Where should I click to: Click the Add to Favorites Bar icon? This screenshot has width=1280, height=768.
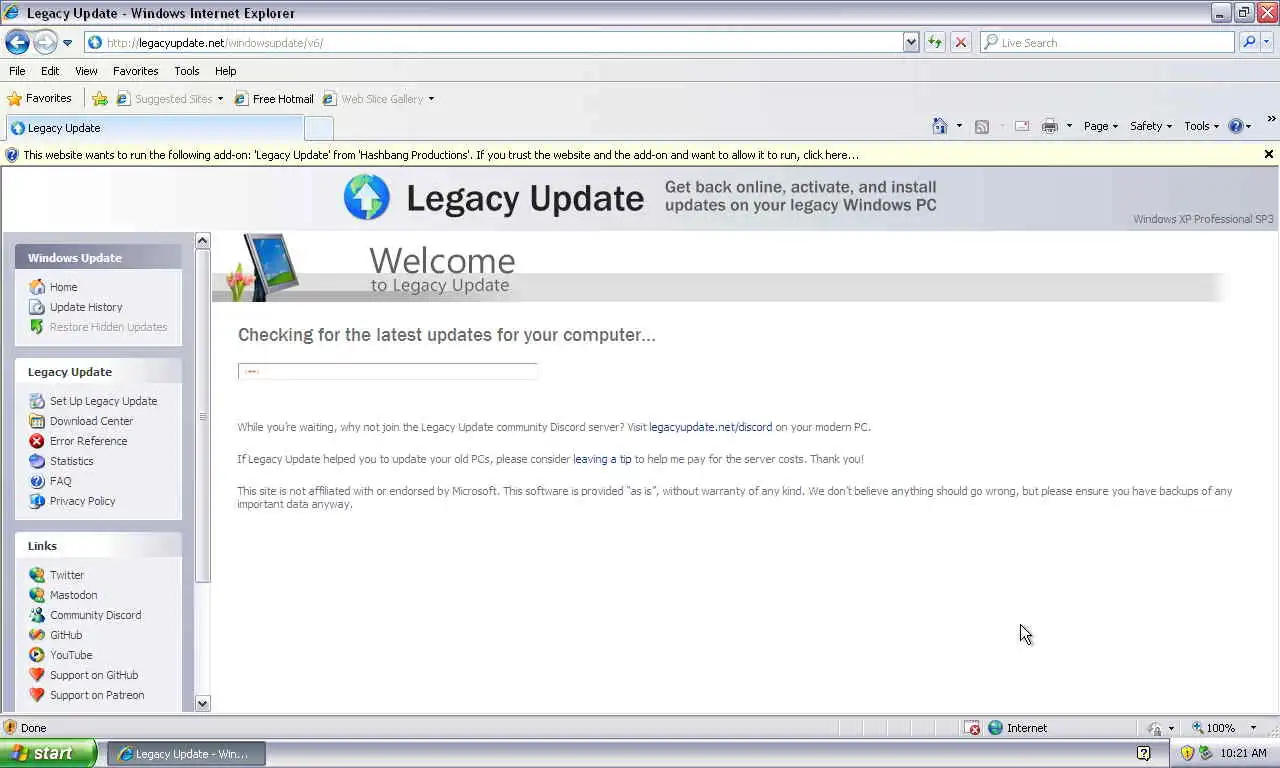[100, 98]
